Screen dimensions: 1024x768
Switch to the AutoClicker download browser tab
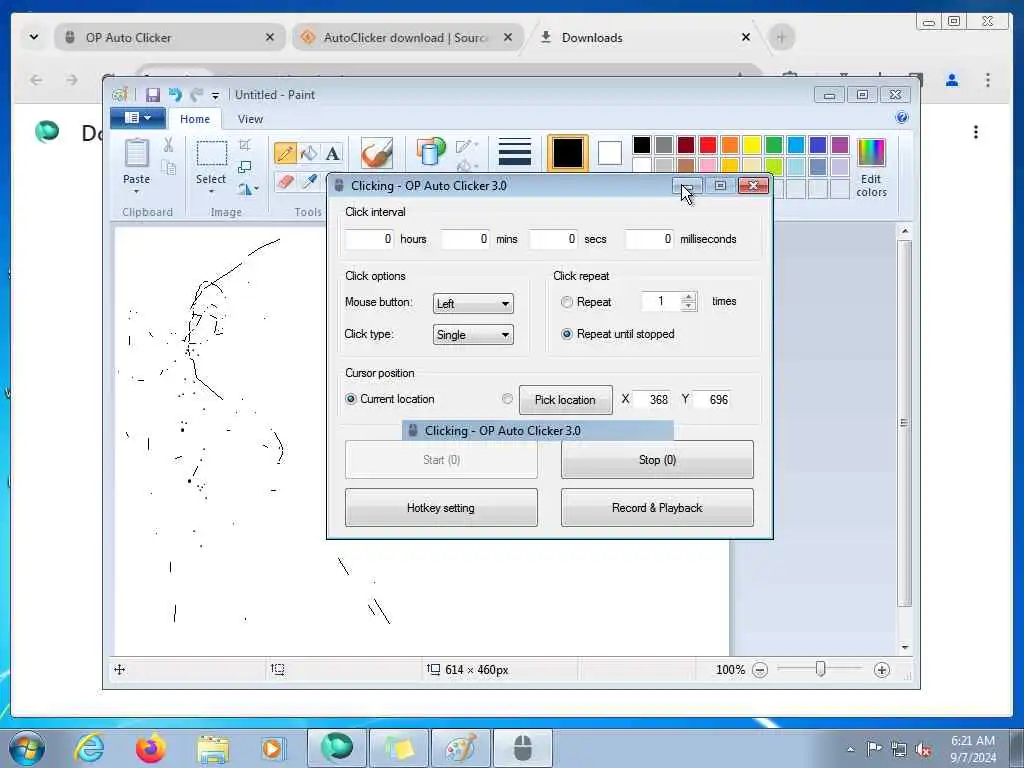pyautogui.click(x=408, y=38)
